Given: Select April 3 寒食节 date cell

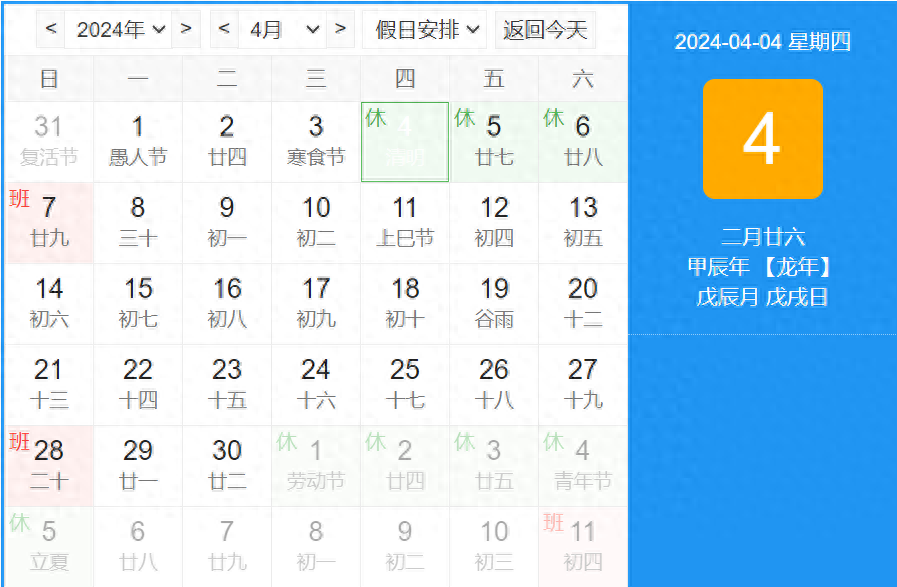Looking at the screenshot, I should point(316,141).
